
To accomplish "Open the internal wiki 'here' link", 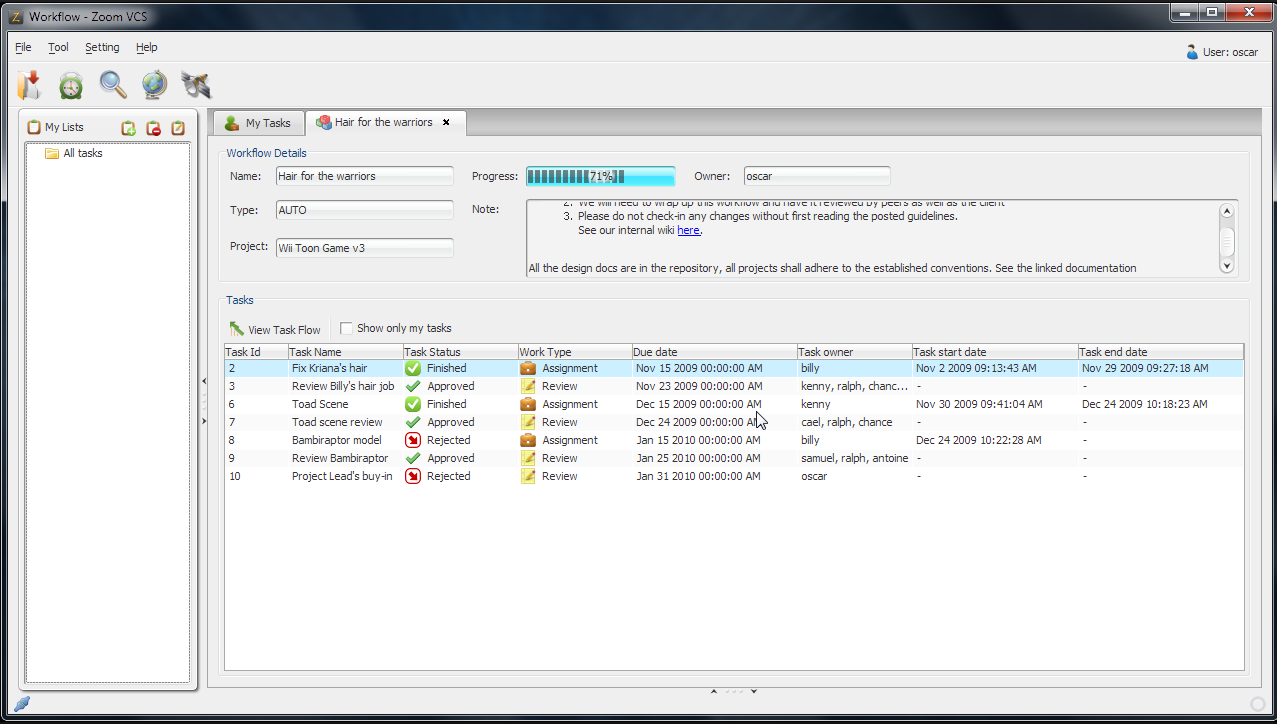I will (688, 230).
